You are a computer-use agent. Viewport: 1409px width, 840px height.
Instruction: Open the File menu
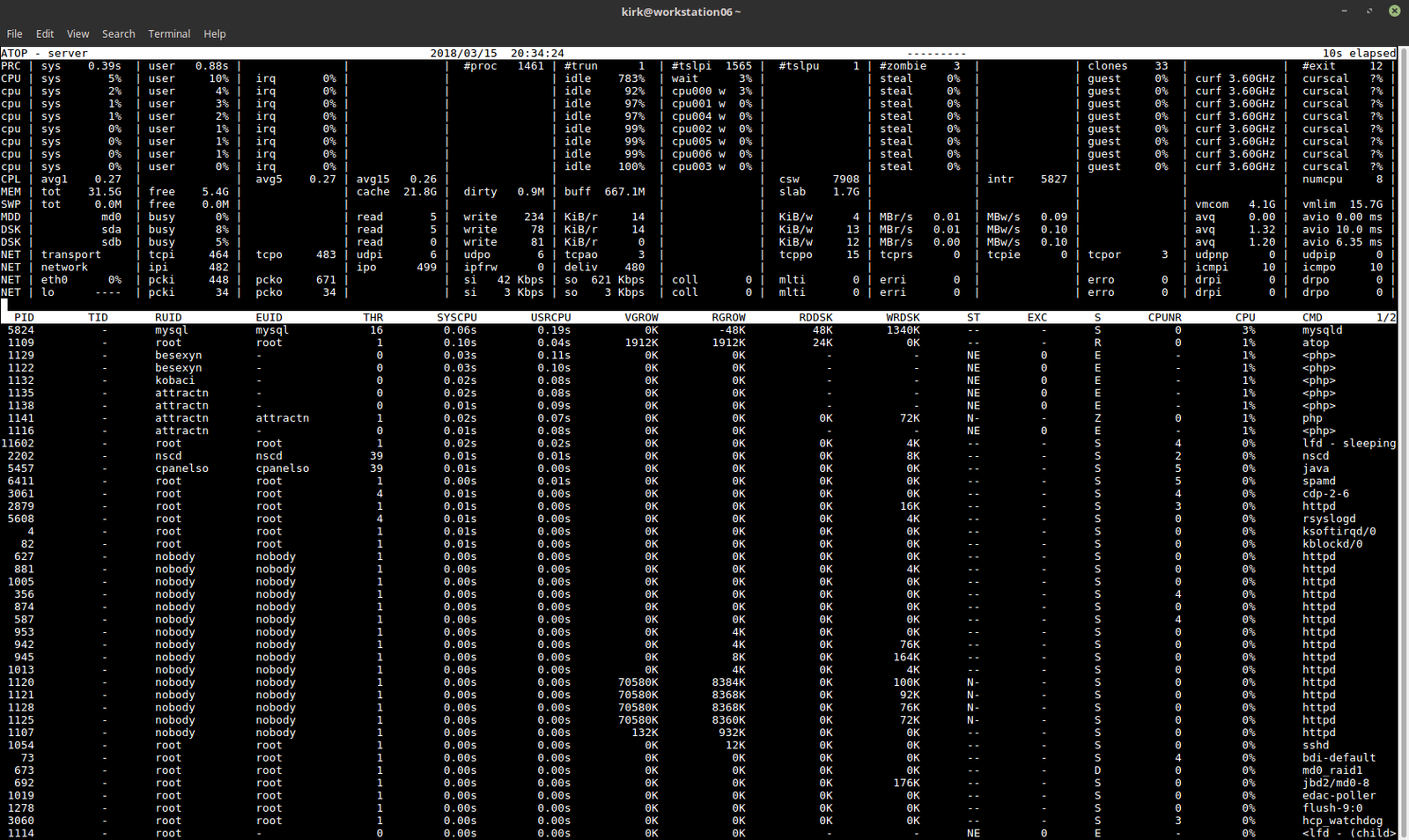pos(14,33)
